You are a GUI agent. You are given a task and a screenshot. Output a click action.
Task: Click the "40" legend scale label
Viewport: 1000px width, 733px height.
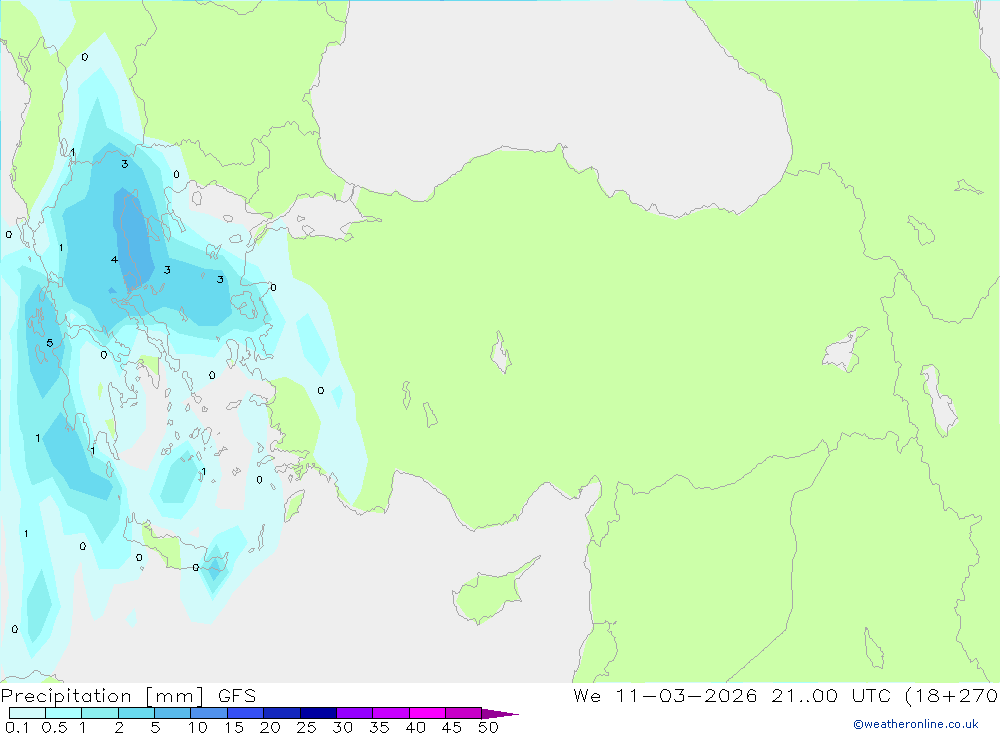click(x=415, y=727)
